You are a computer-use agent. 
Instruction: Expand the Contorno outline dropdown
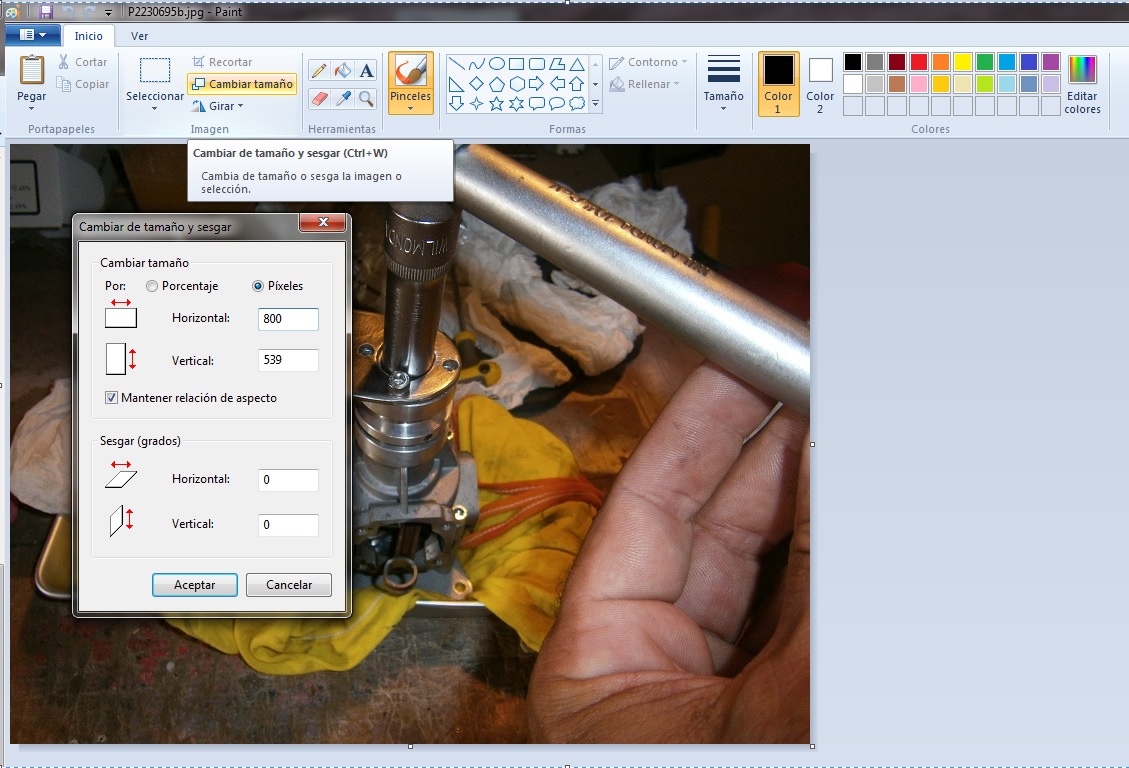[x=648, y=62]
